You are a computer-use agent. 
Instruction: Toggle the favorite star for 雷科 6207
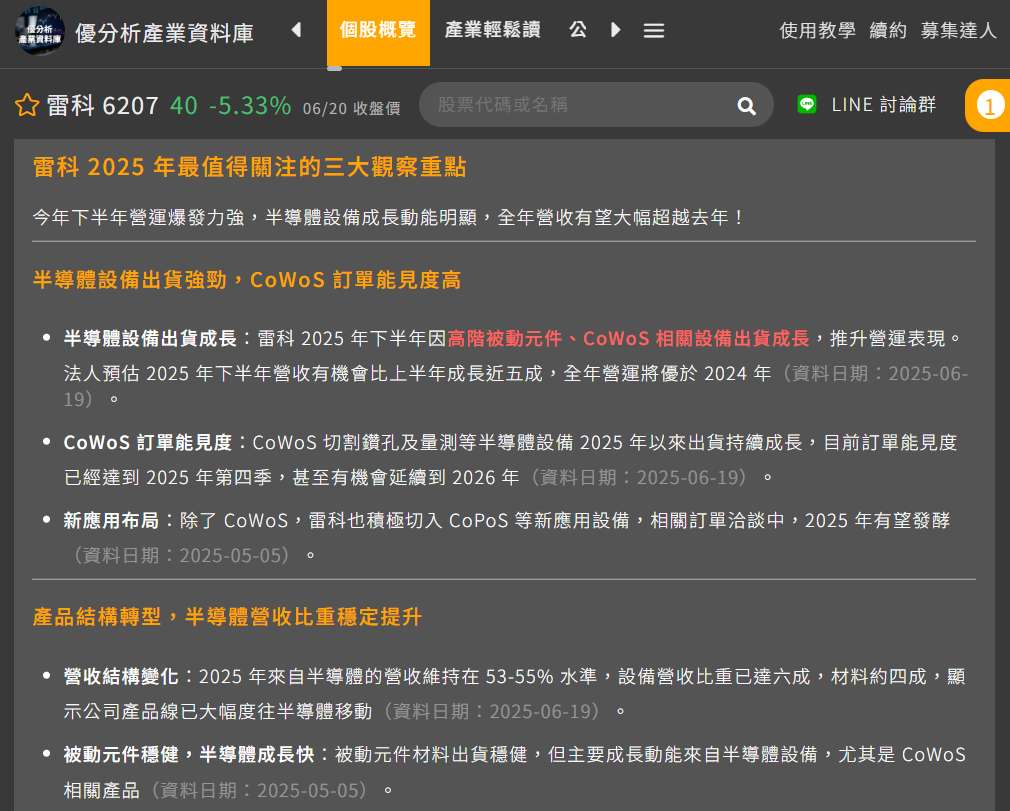coord(27,105)
